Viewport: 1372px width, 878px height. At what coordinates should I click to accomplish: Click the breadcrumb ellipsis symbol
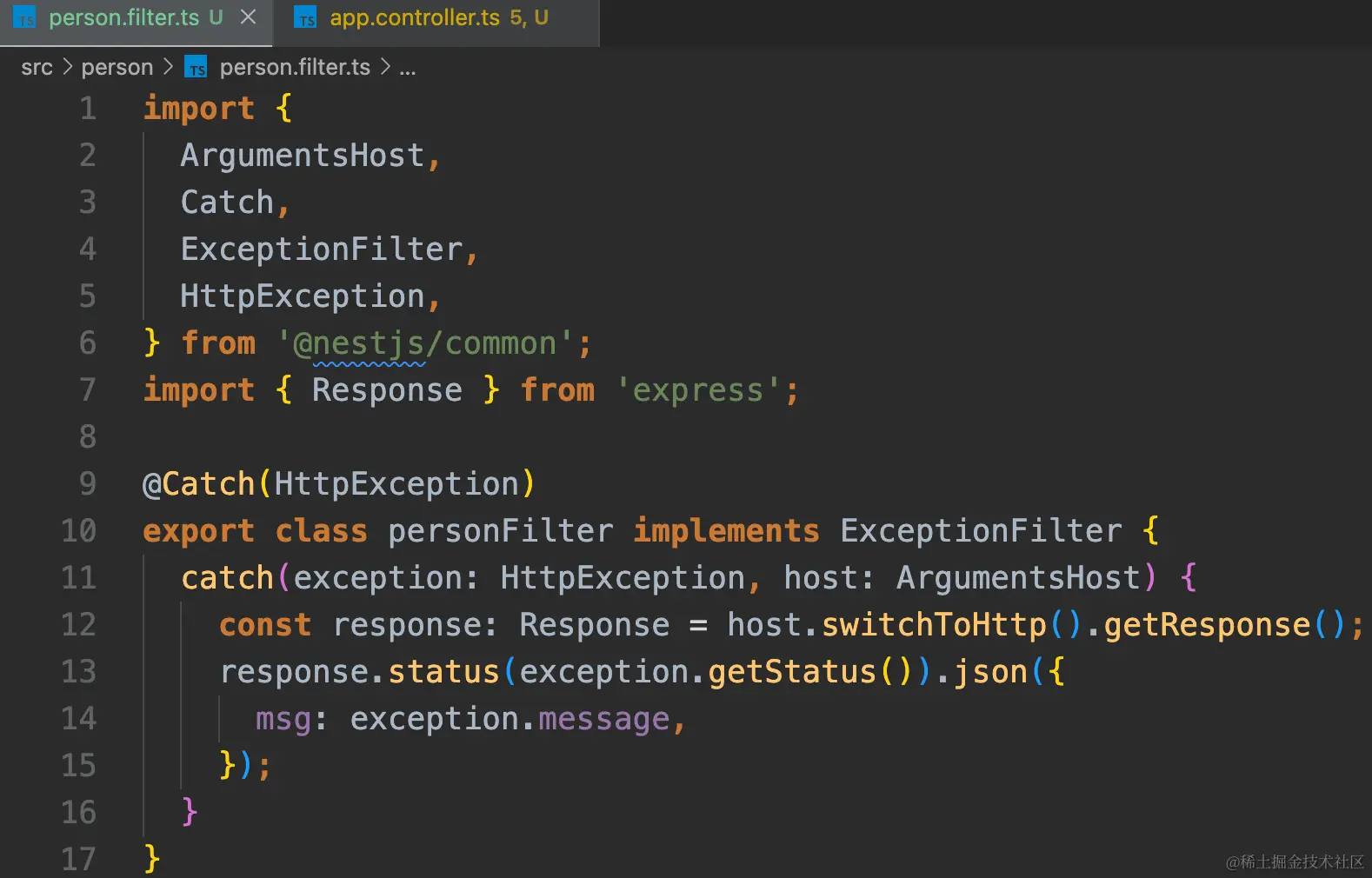point(408,69)
